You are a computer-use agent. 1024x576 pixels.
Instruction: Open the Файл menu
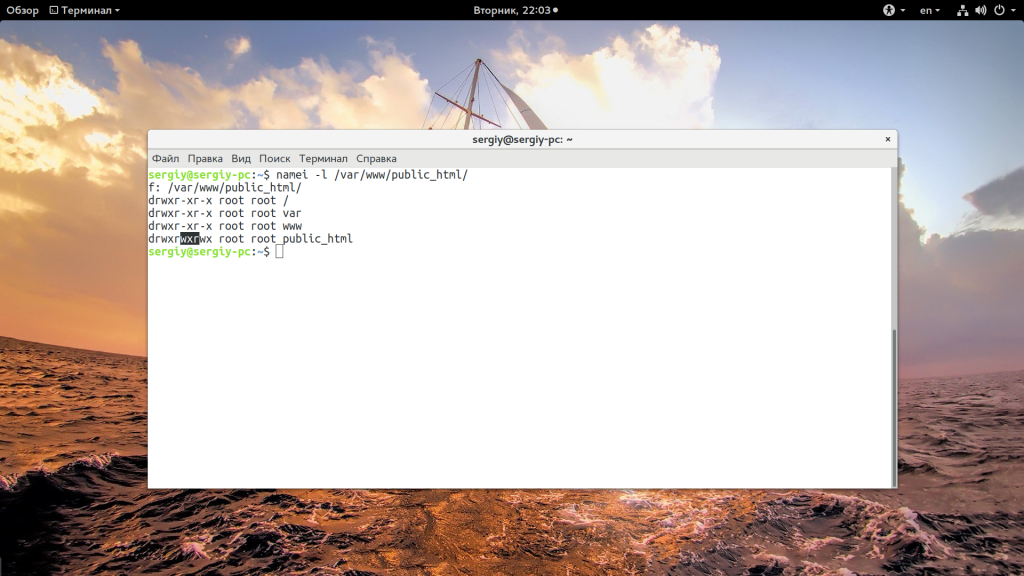pos(166,159)
